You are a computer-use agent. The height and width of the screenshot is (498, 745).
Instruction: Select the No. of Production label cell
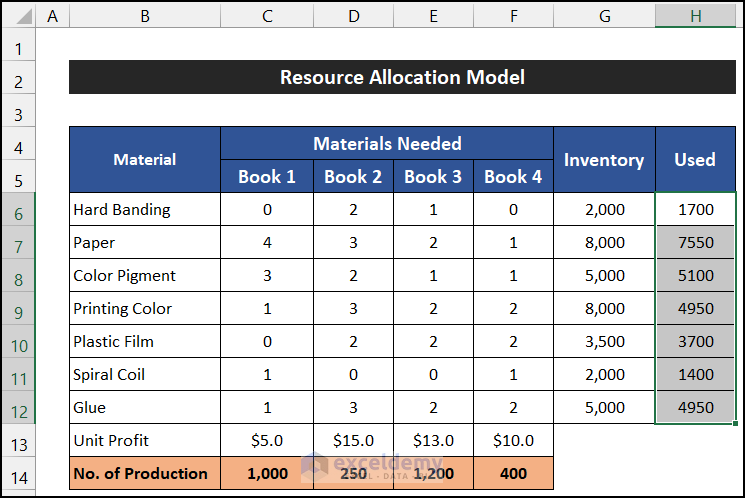pos(145,473)
